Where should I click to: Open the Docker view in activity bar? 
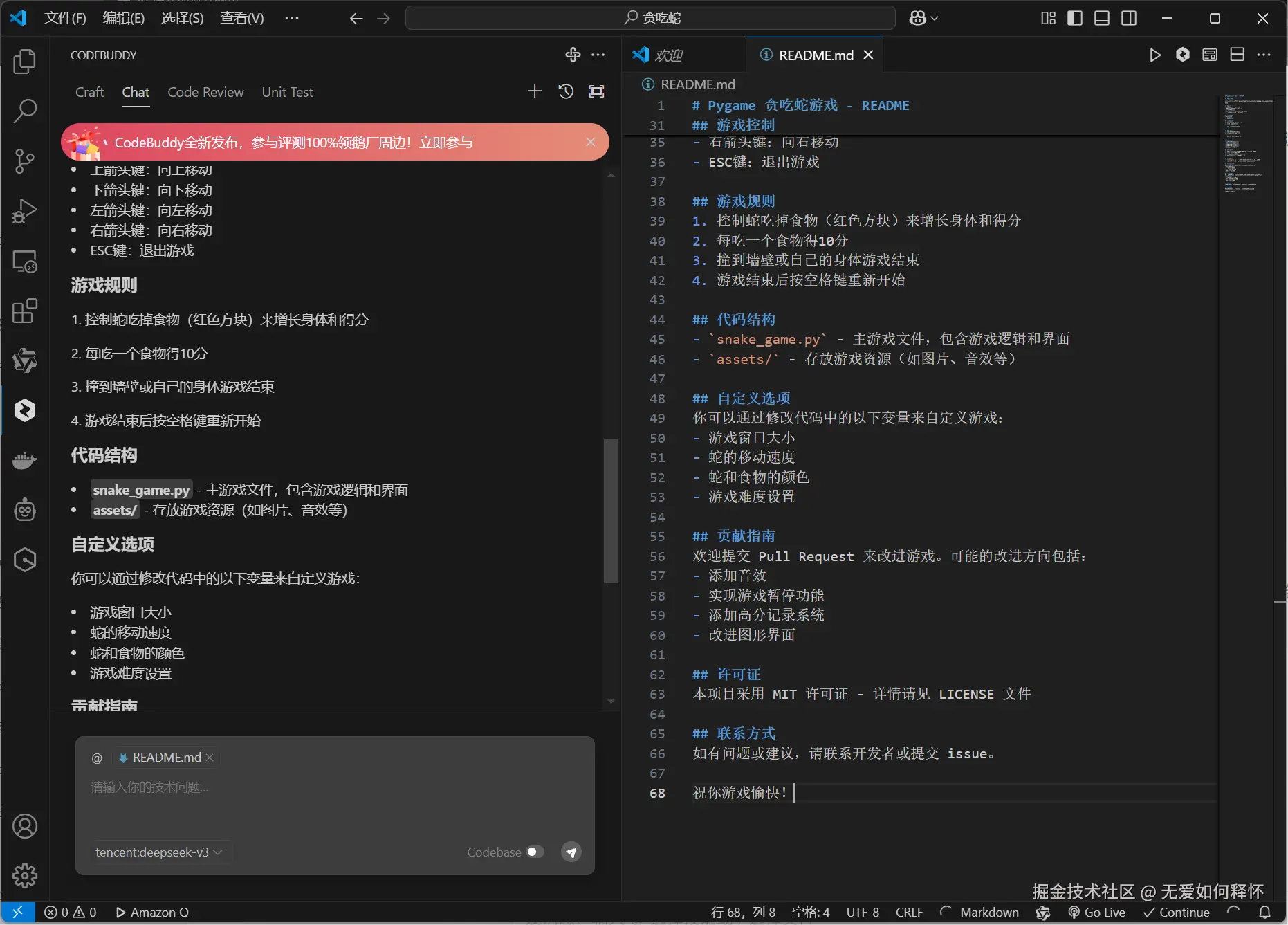25,460
